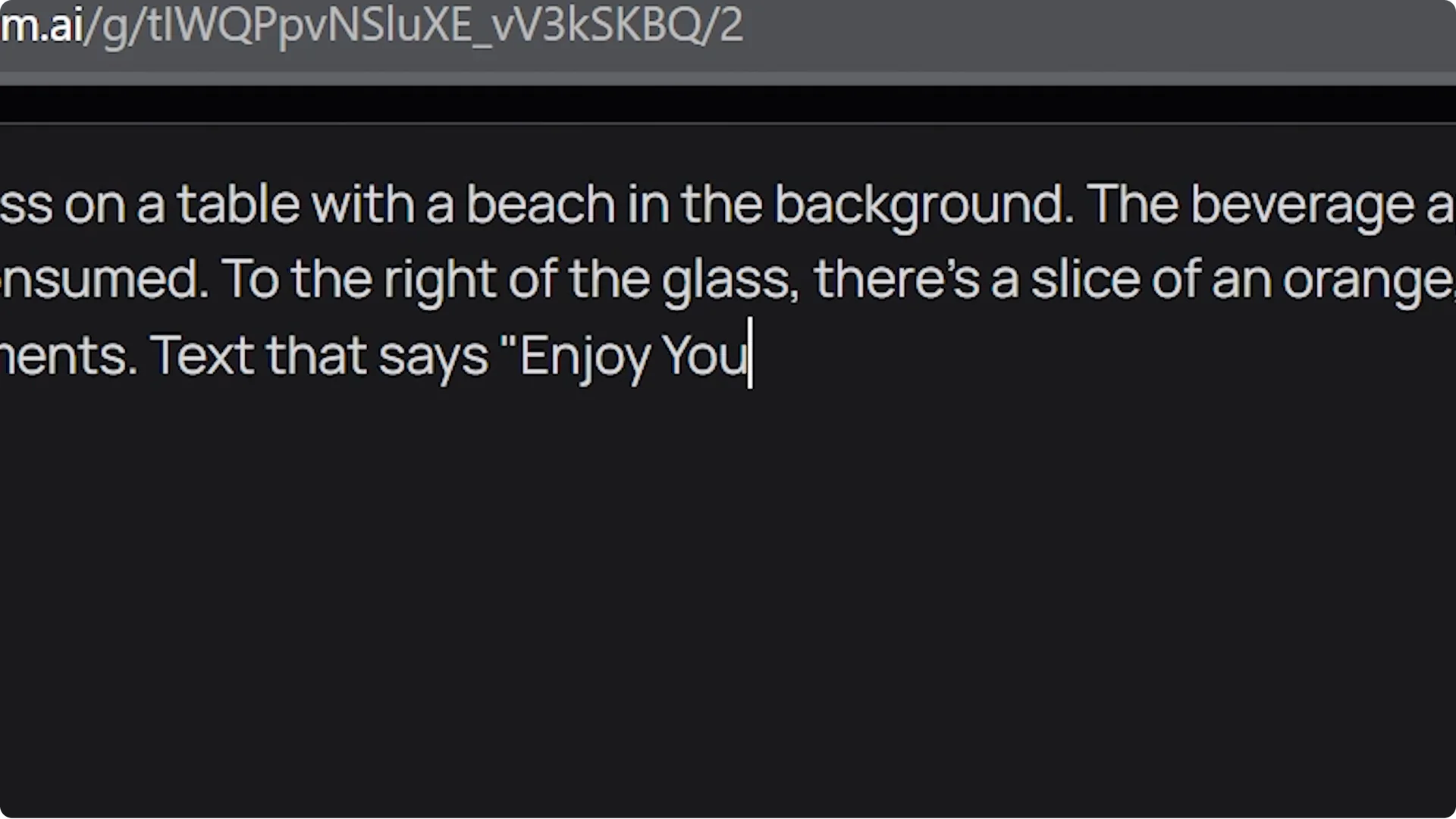The image size is (1456, 819).
Task: Click the word "glass" on second line
Action: tap(730, 279)
